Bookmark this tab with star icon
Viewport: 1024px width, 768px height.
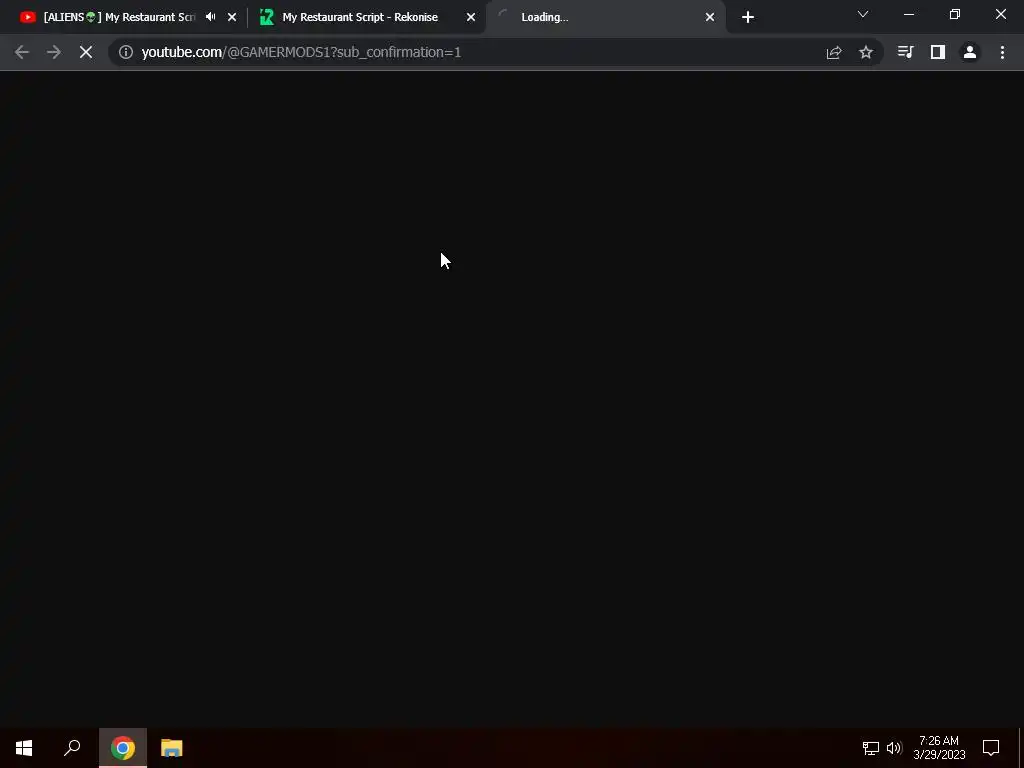click(x=866, y=52)
